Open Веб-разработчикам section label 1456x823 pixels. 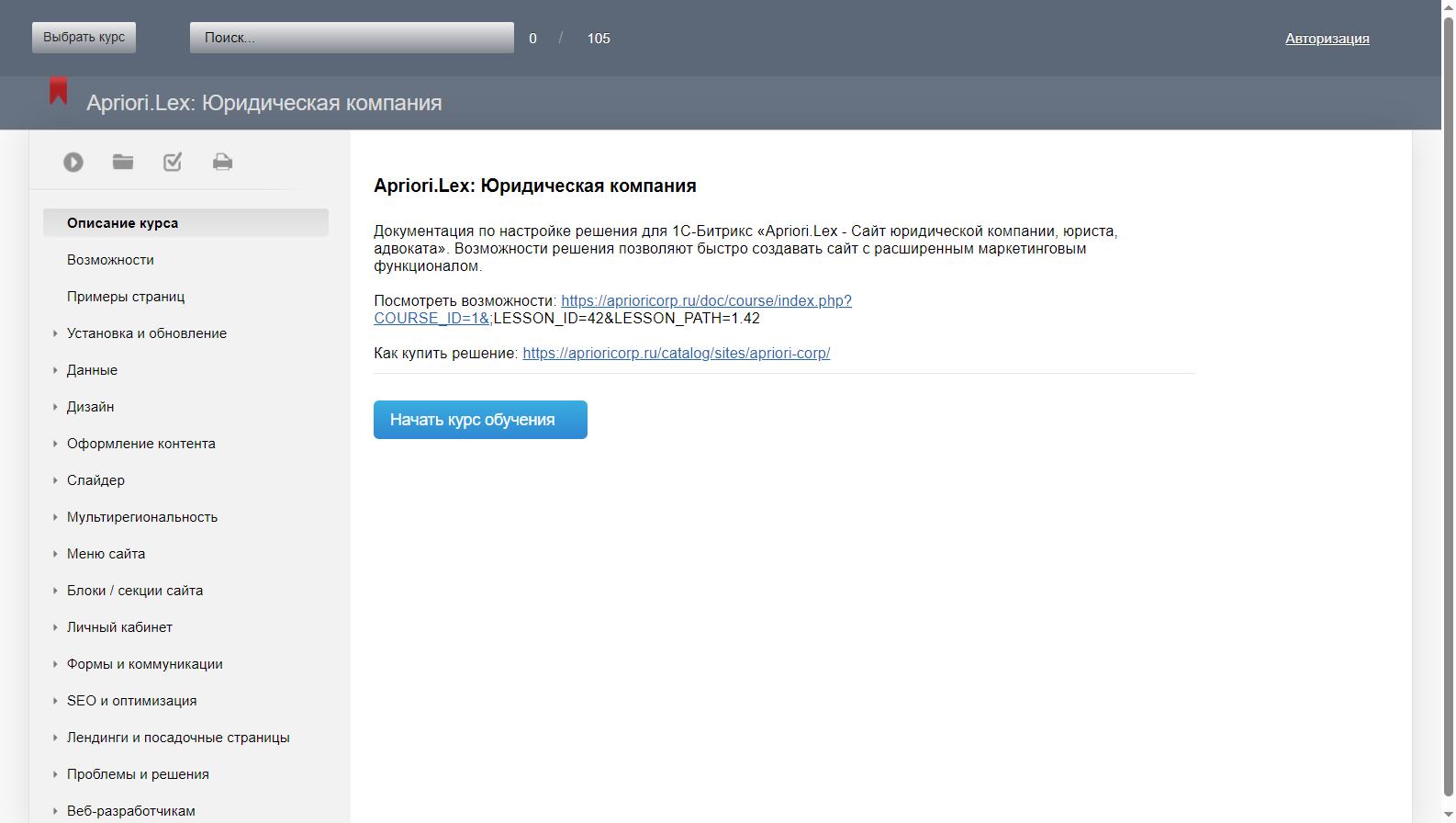pos(130,811)
